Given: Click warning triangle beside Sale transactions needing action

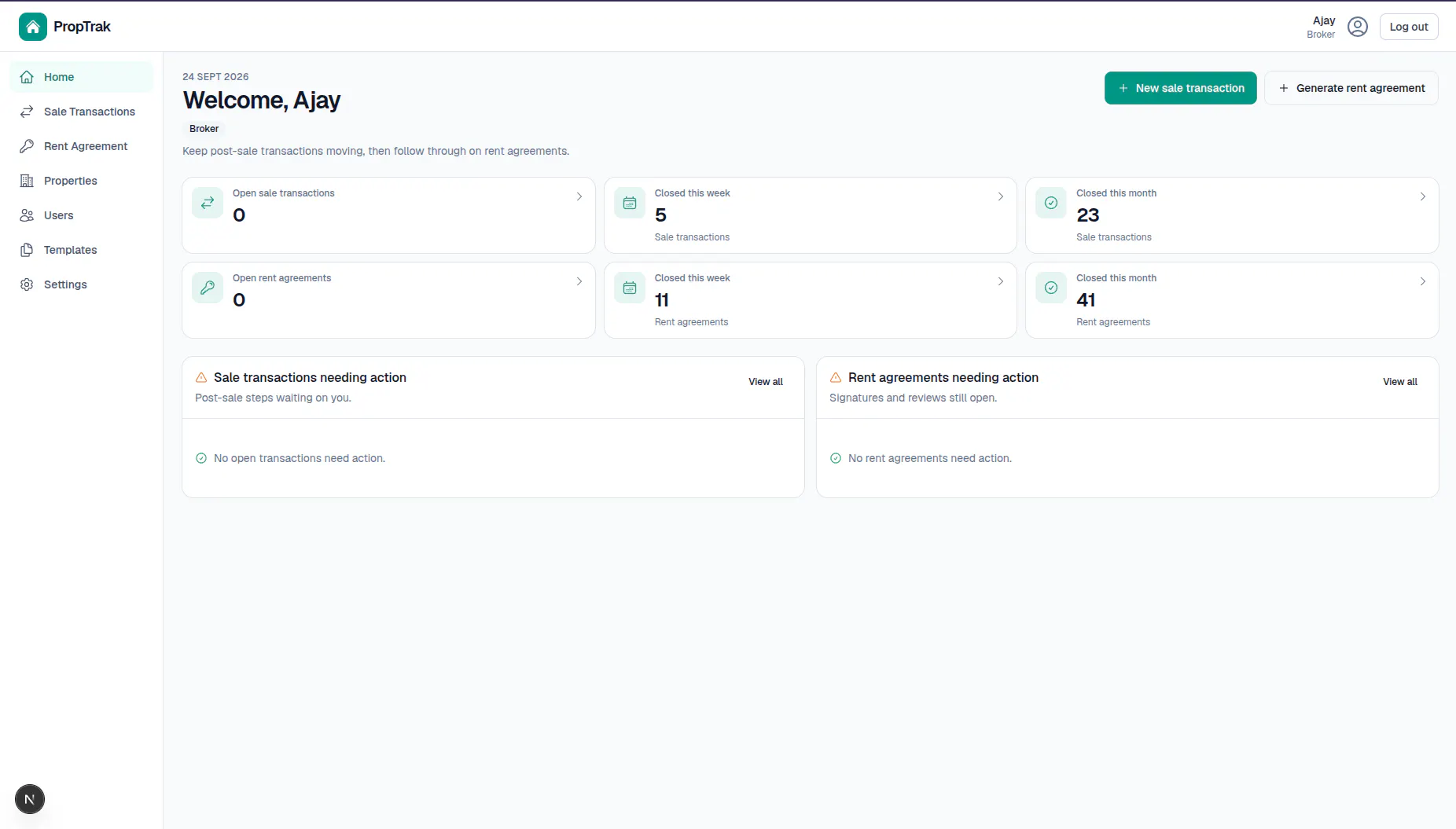Looking at the screenshot, I should pyautogui.click(x=201, y=377).
